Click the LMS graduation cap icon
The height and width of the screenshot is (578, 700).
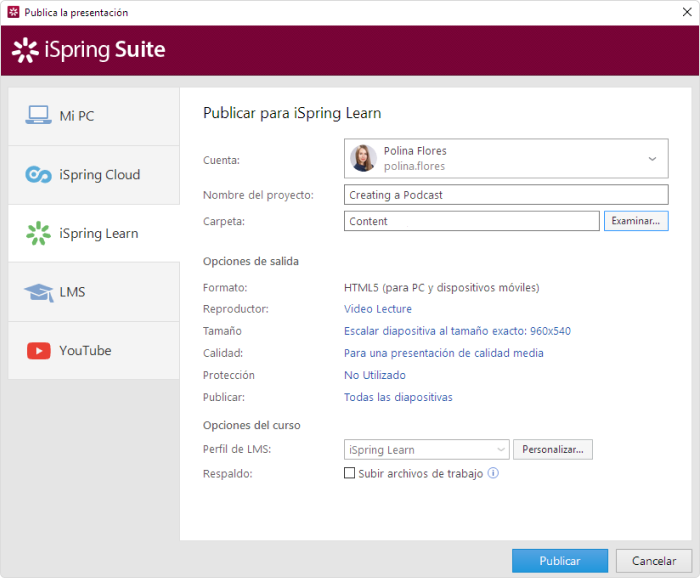[x=39, y=292]
